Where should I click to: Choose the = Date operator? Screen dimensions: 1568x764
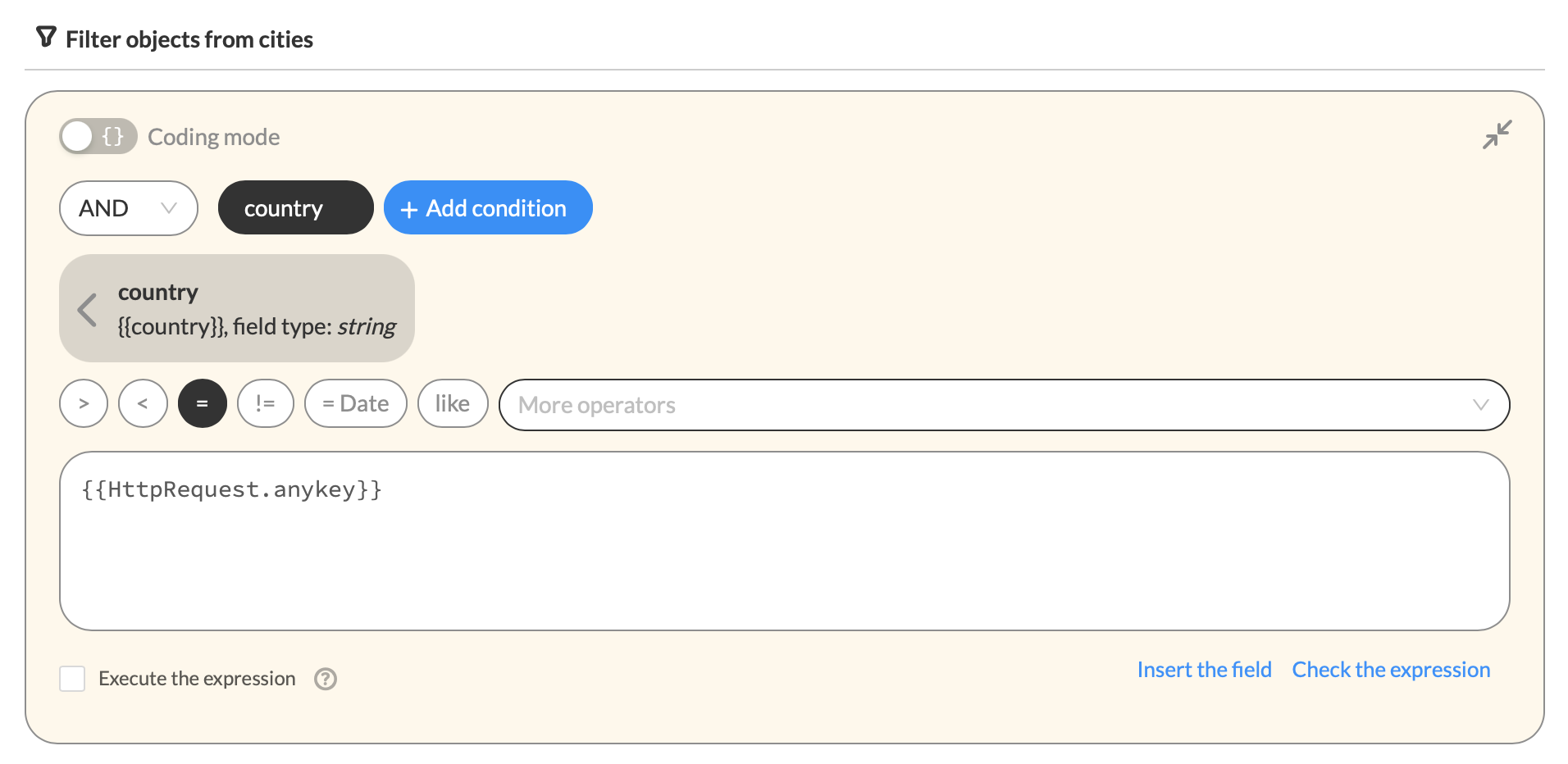tap(356, 403)
